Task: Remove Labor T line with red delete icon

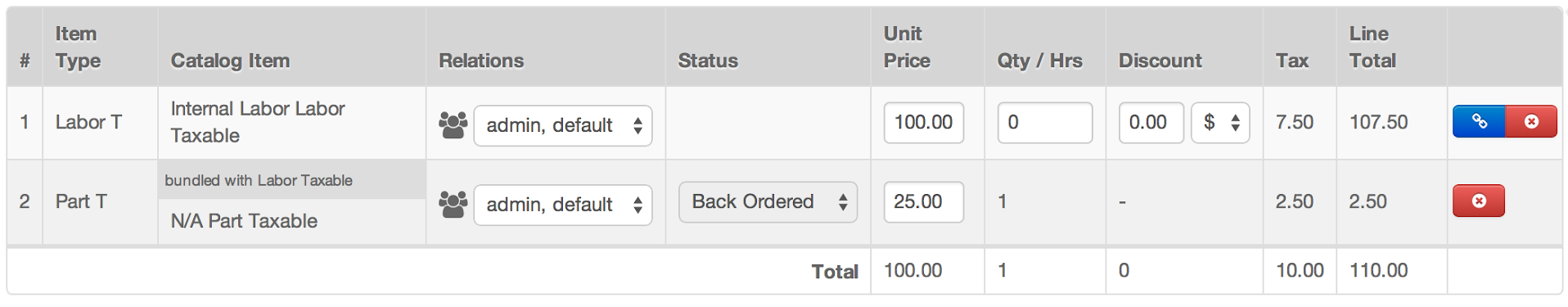Action: point(1531,121)
